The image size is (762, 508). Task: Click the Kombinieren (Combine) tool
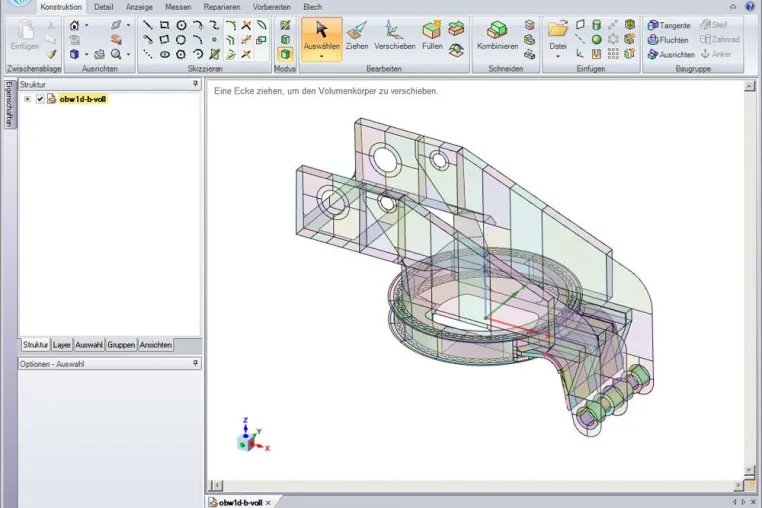coord(497,35)
